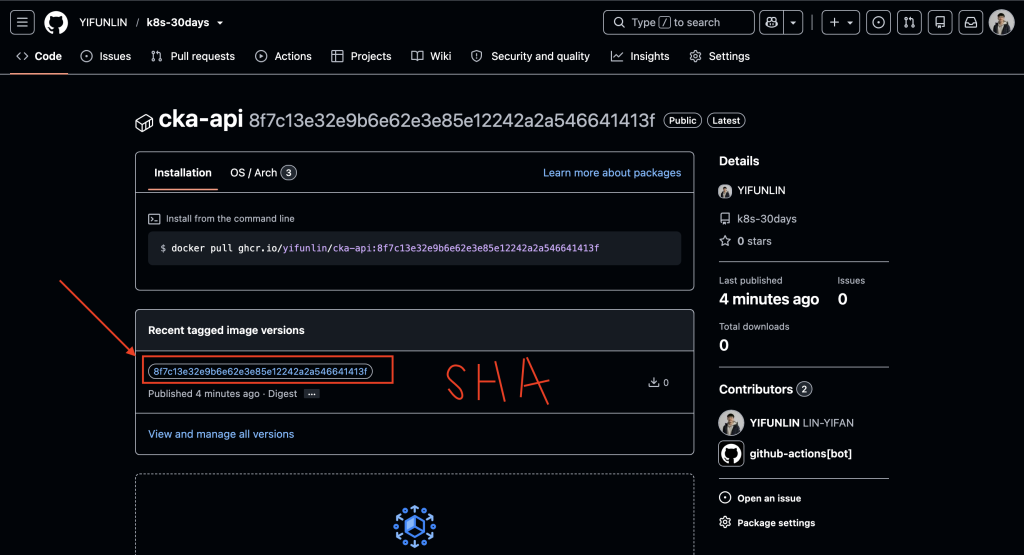Click the Install from the command line label

pos(230,219)
